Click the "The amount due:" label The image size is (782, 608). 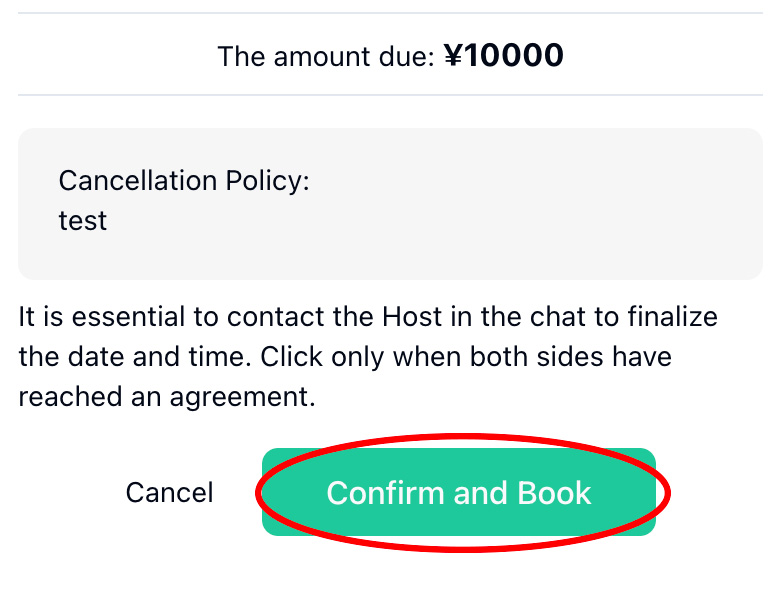point(326,56)
